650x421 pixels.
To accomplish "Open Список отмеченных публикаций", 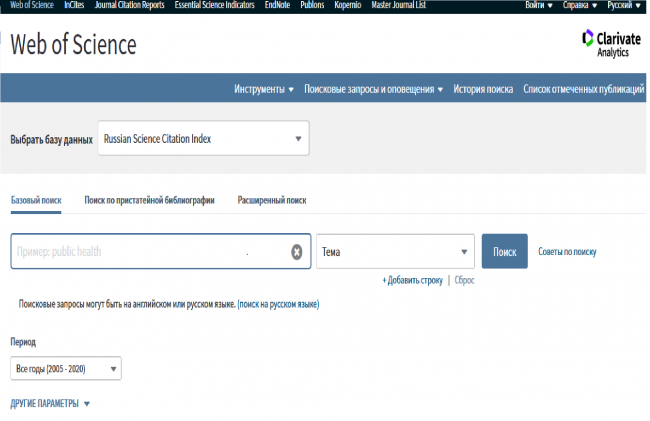I will 583,89.
